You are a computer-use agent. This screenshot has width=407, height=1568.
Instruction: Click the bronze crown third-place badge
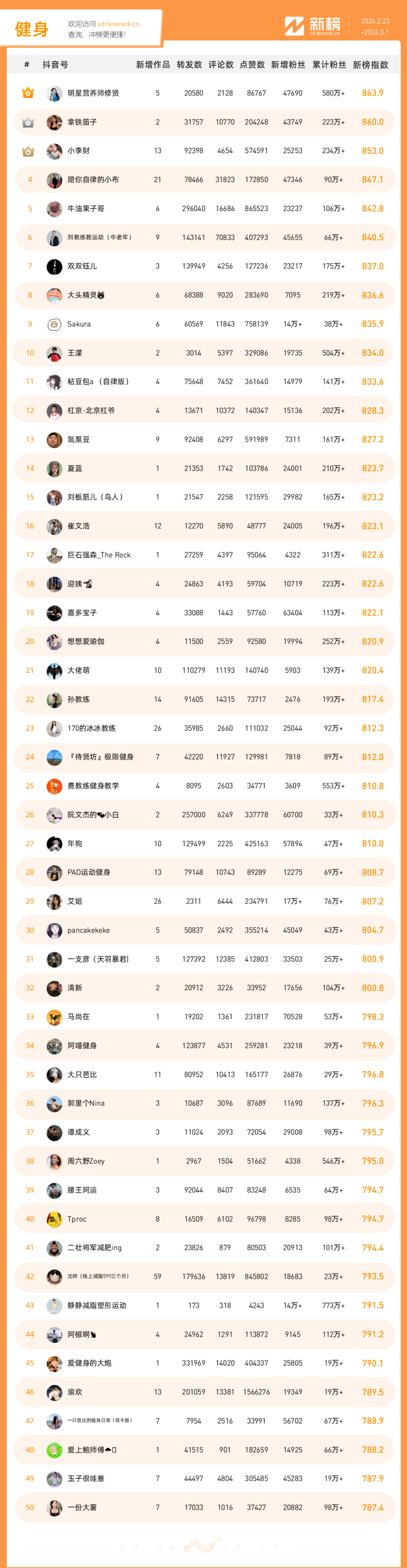point(28,151)
